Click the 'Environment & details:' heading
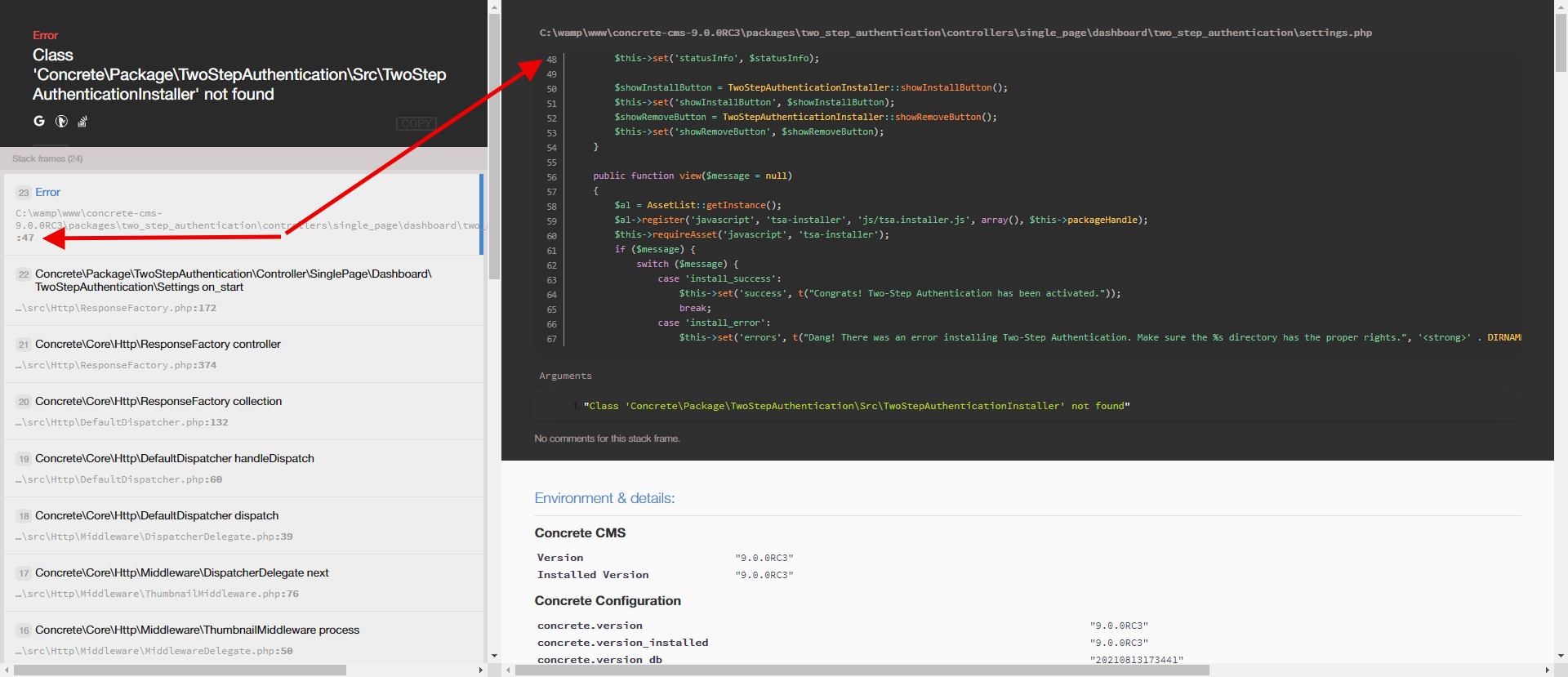This screenshot has width=1568, height=677. [604, 498]
